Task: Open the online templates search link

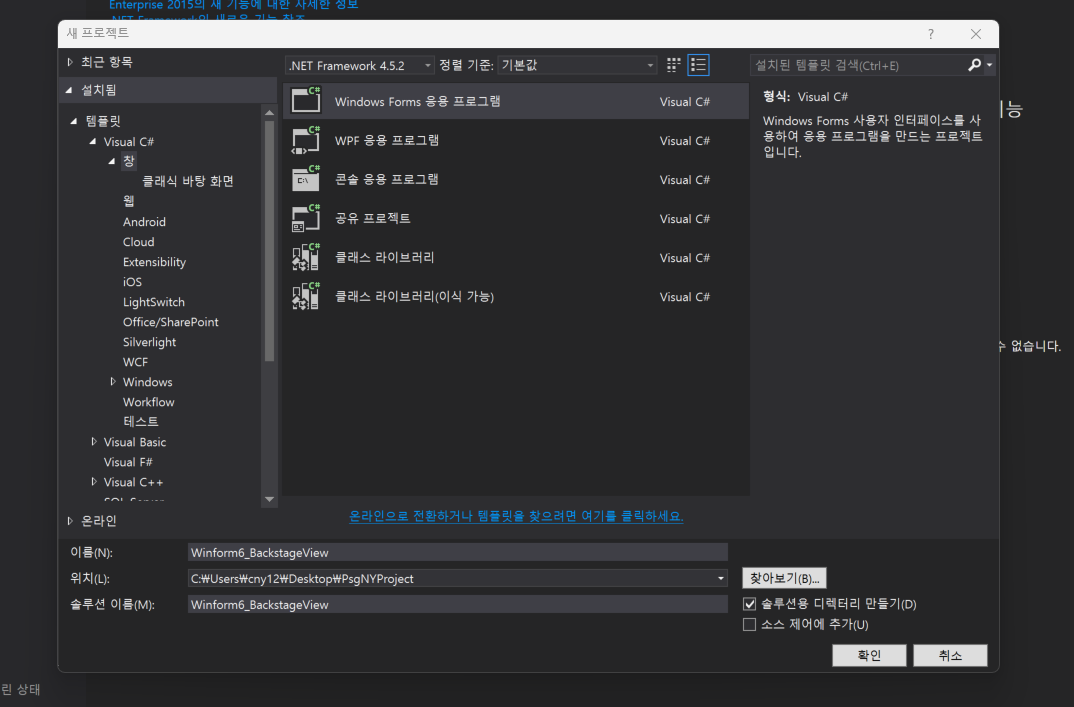Action: (x=516, y=516)
